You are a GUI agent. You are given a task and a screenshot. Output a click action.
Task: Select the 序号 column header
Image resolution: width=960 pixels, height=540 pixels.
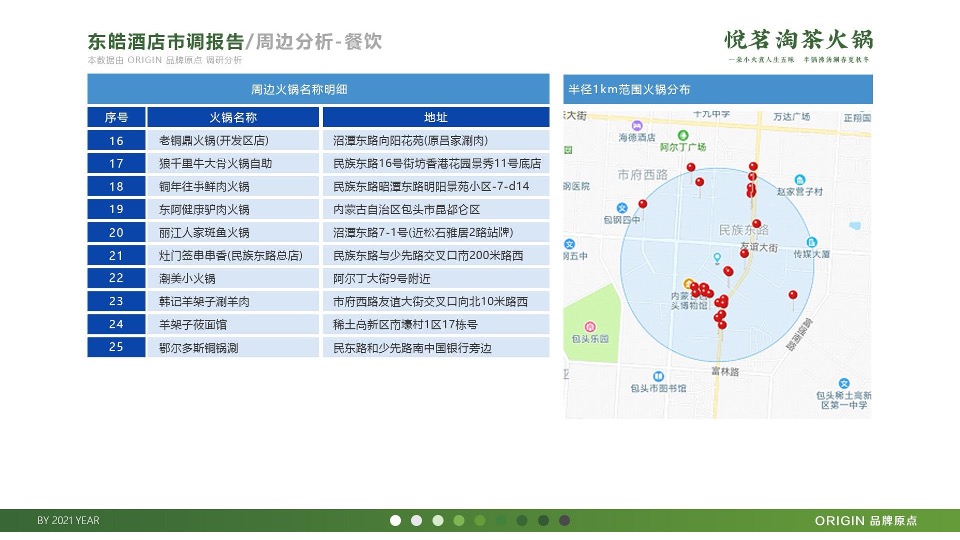116,117
